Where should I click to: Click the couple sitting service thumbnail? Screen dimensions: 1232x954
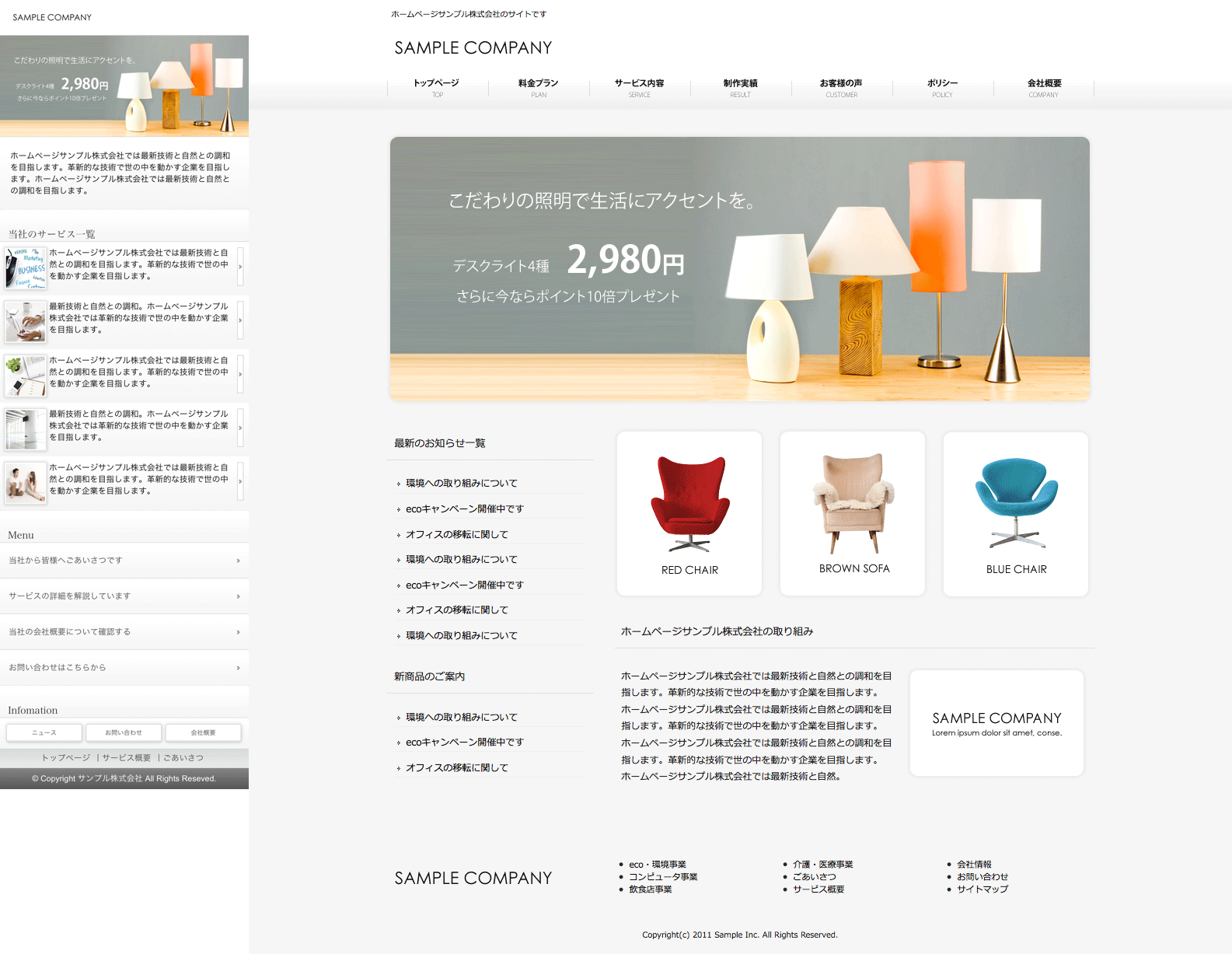pyautogui.click(x=25, y=482)
